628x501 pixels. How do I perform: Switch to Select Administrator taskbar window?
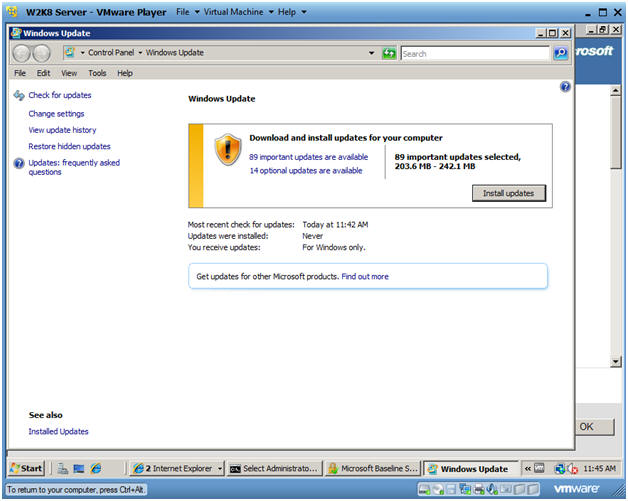tap(274, 468)
